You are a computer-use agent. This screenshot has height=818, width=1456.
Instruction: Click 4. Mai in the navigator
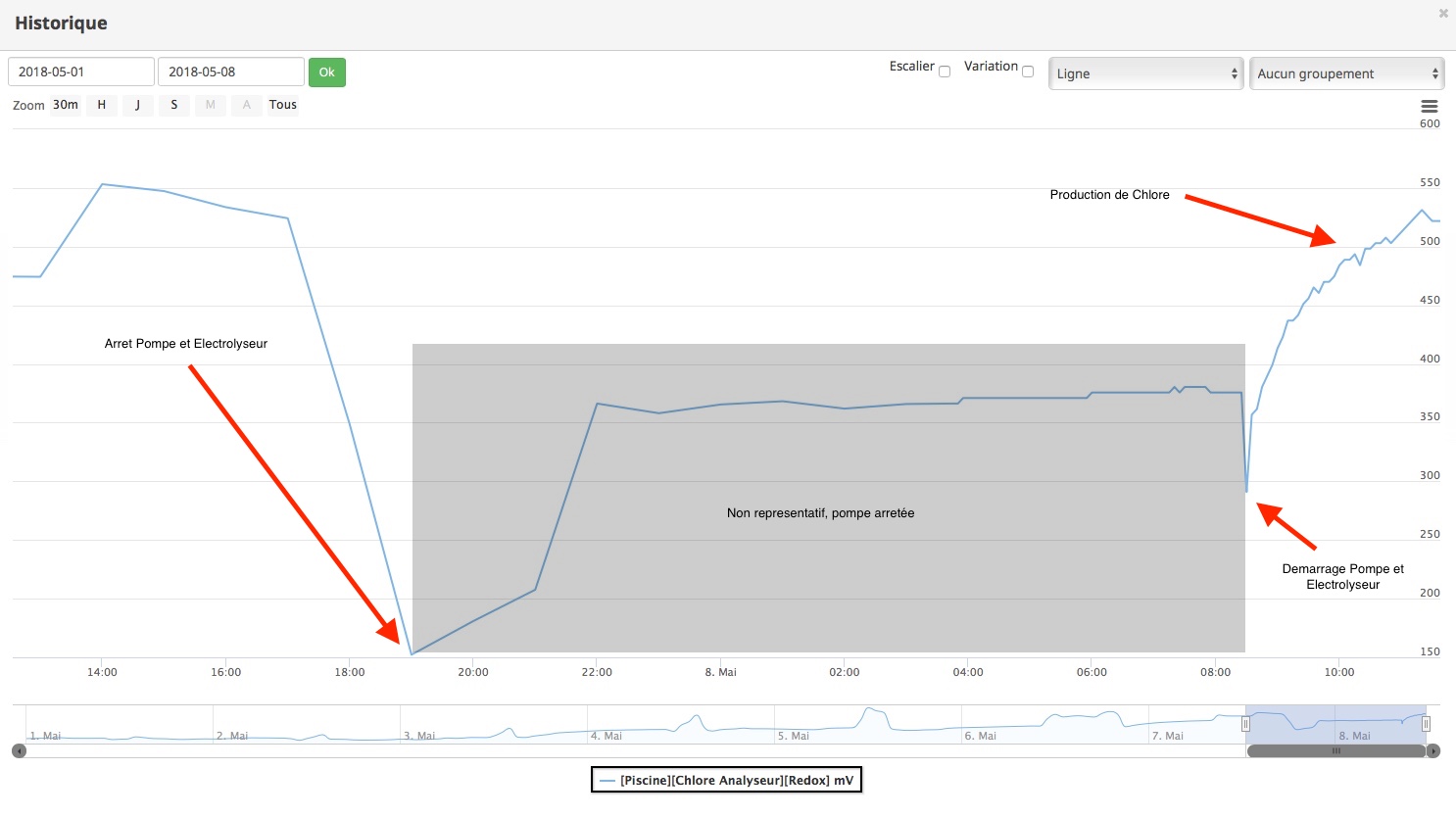(607, 736)
